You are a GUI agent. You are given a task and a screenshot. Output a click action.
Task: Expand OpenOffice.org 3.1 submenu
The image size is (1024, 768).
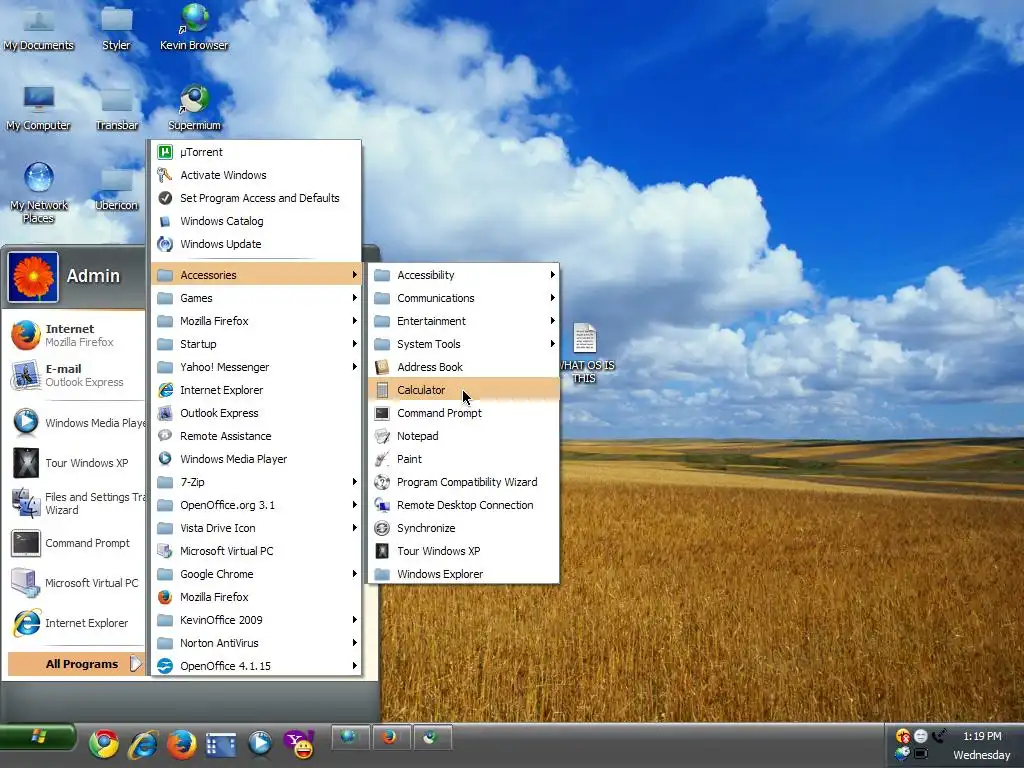coord(257,505)
